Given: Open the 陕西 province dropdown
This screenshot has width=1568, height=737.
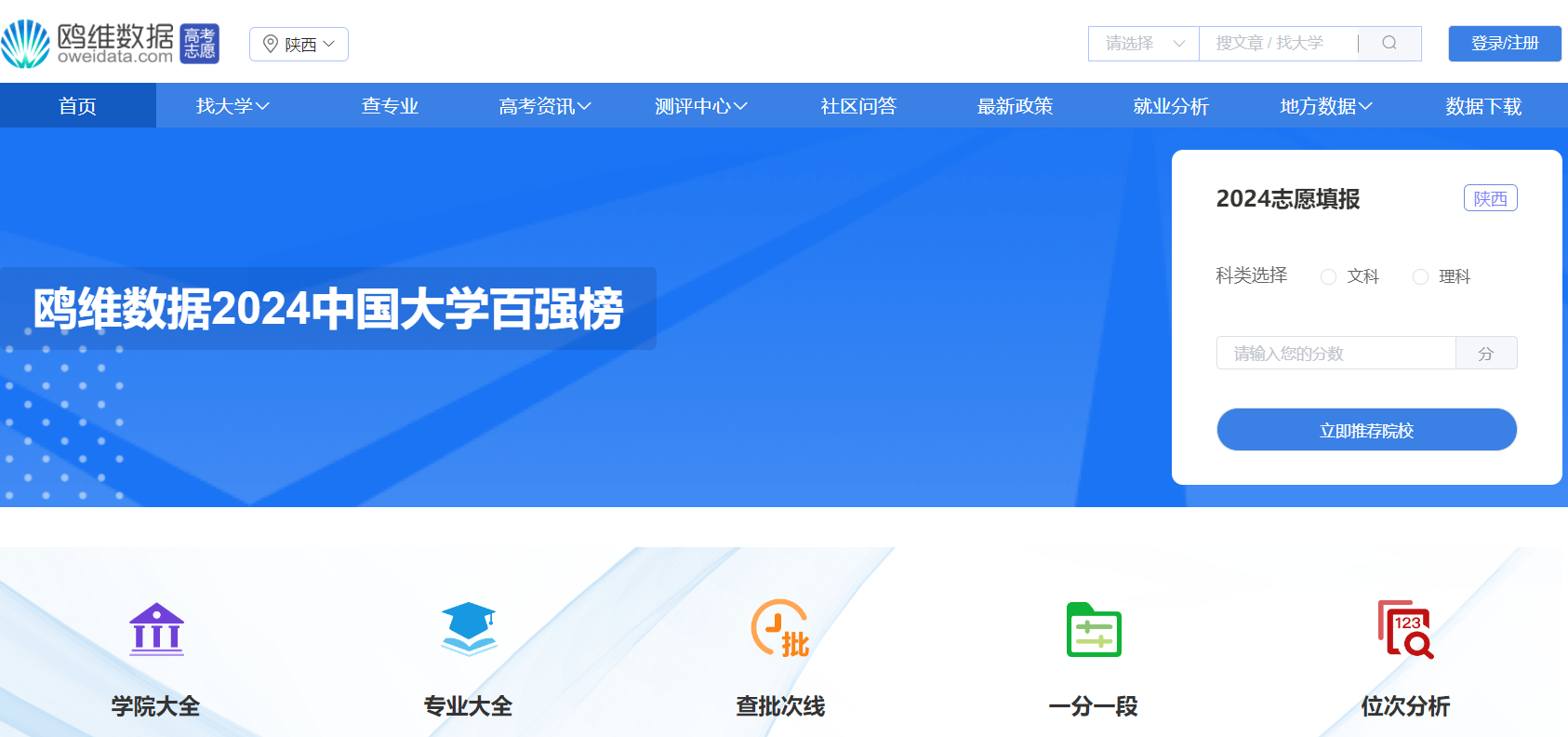Looking at the screenshot, I should click(299, 44).
